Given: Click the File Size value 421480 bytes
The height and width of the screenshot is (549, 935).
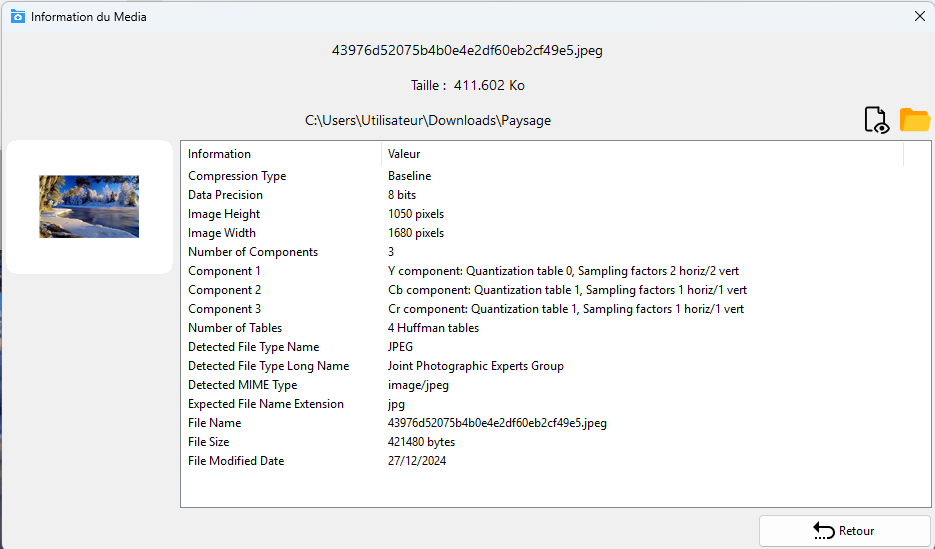Looking at the screenshot, I should pyautogui.click(x=421, y=442).
